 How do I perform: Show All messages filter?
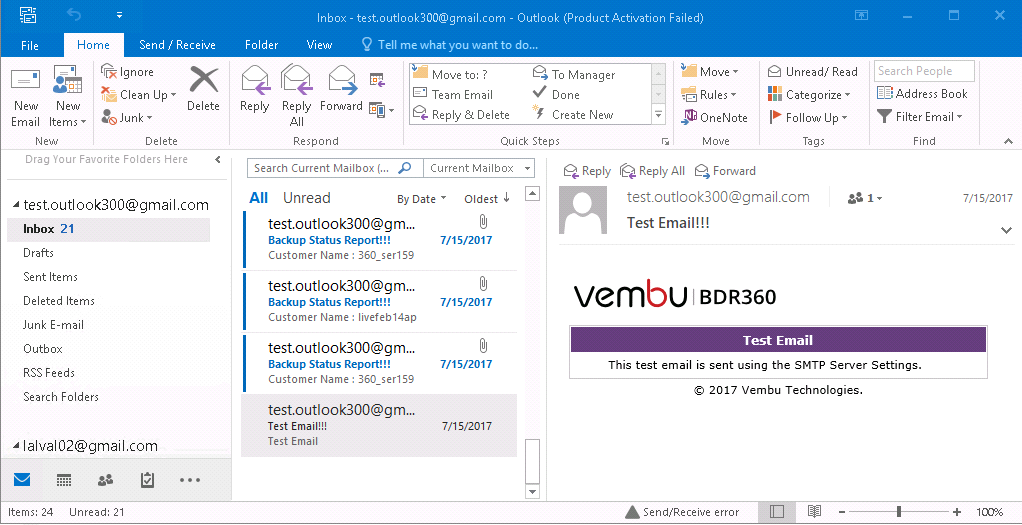tap(259, 198)
